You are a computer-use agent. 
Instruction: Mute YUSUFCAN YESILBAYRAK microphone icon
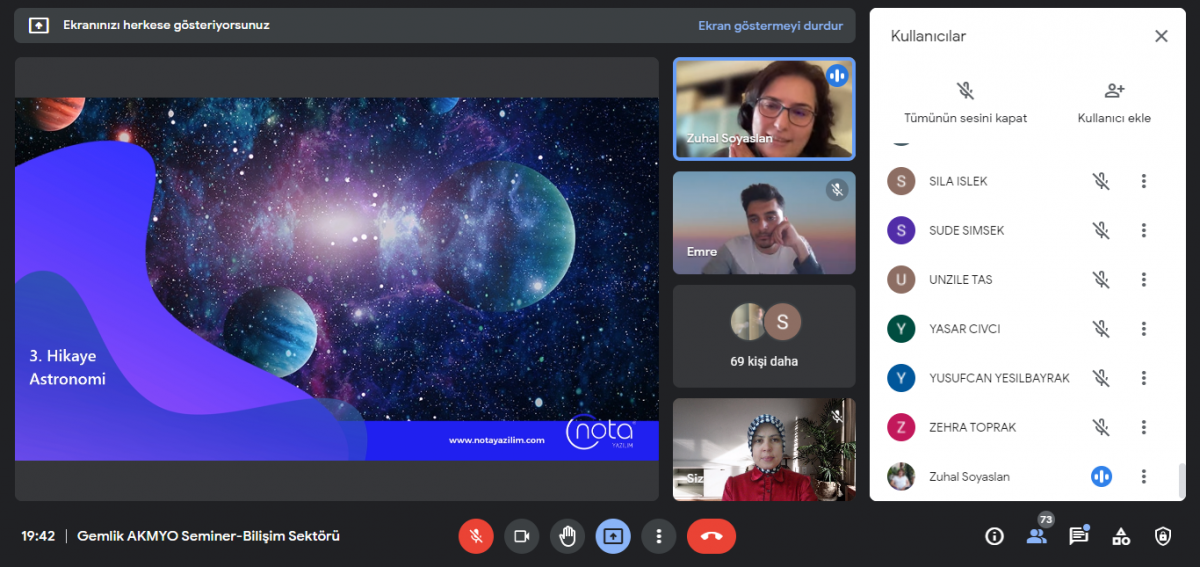pyautogui.click(x=1101, y=378)
